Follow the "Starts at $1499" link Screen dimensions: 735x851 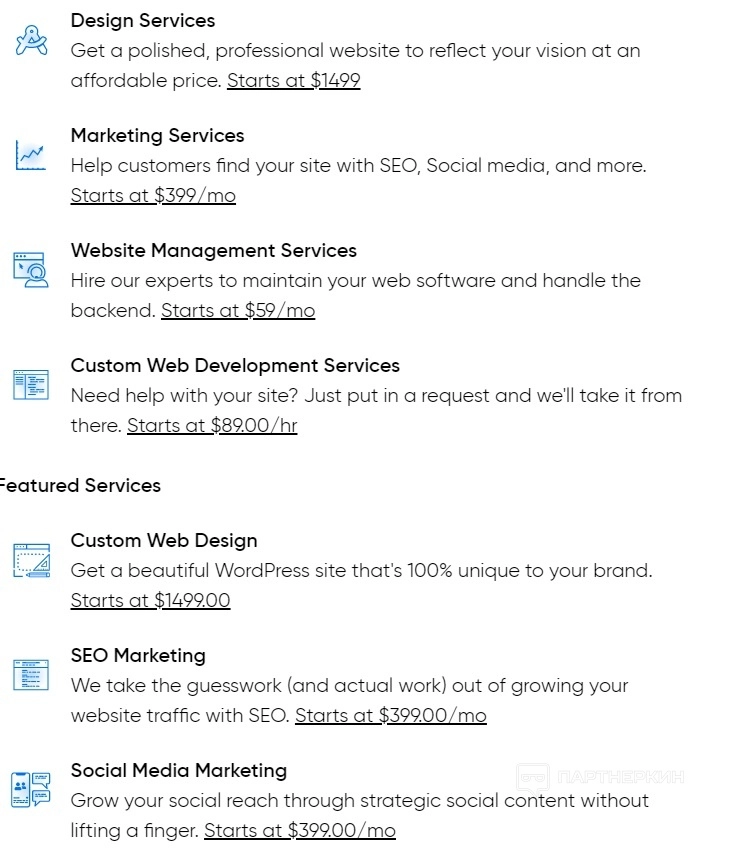293,81
